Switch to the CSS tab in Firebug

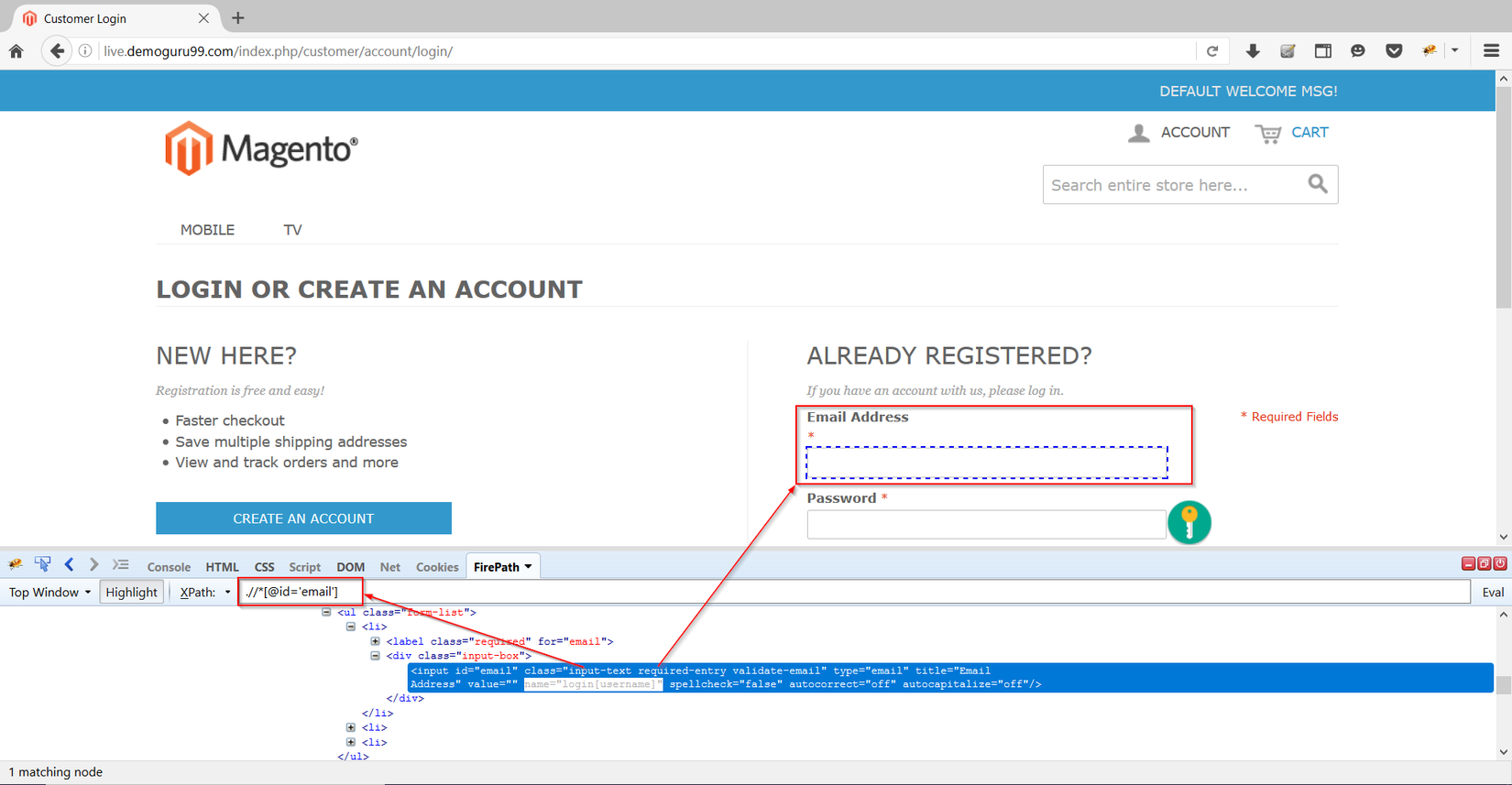click(264, 567)
